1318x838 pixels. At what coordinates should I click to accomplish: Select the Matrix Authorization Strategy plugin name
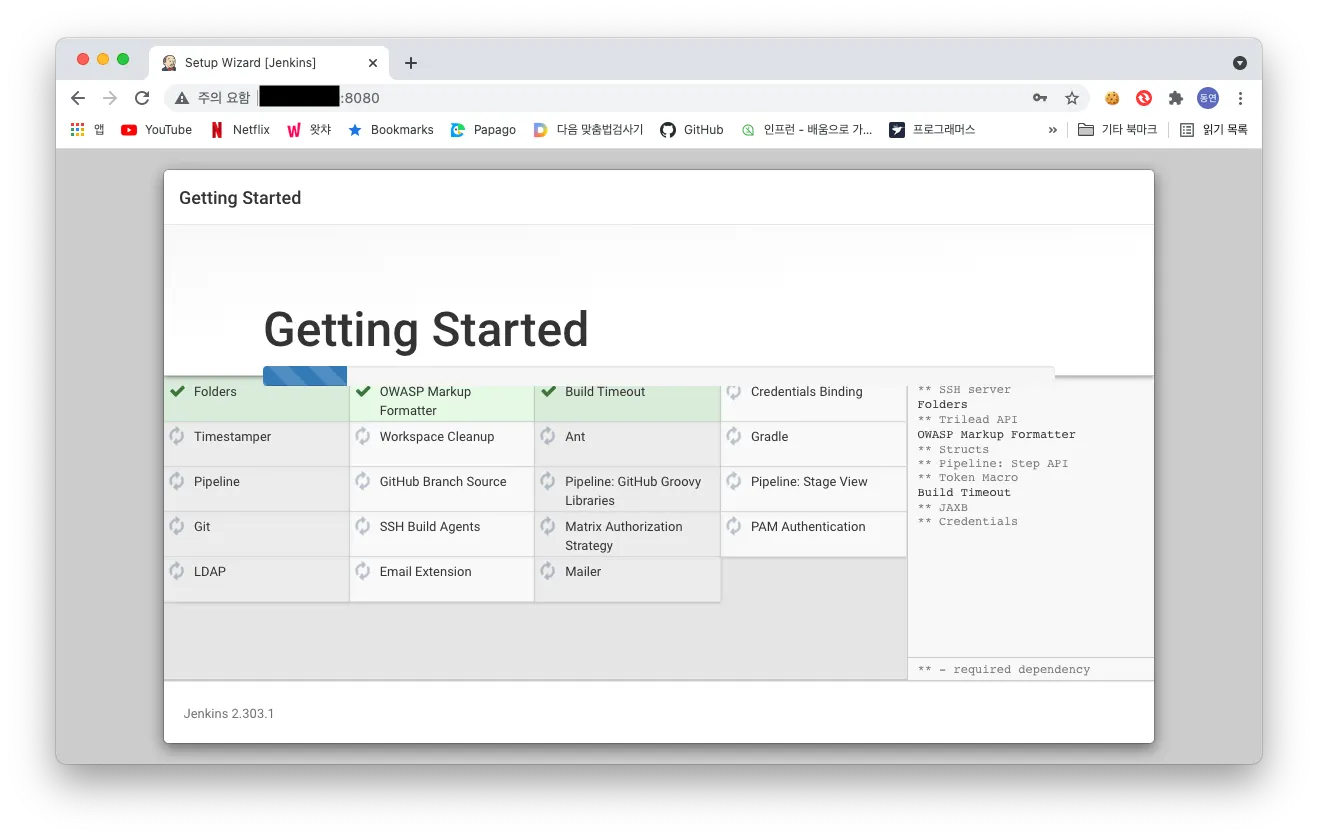click(x=624, y=536)
